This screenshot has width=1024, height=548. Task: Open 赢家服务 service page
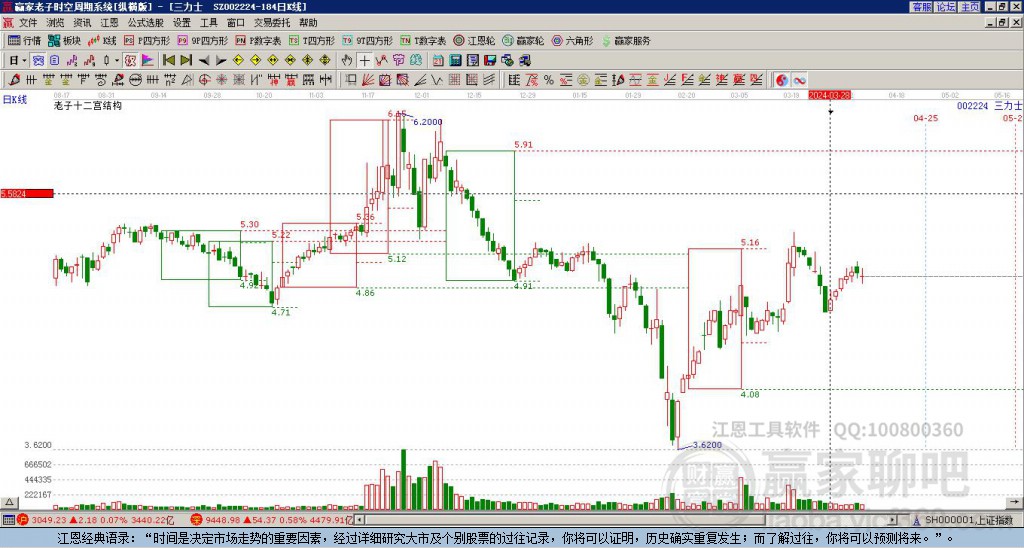coord(626,40)
